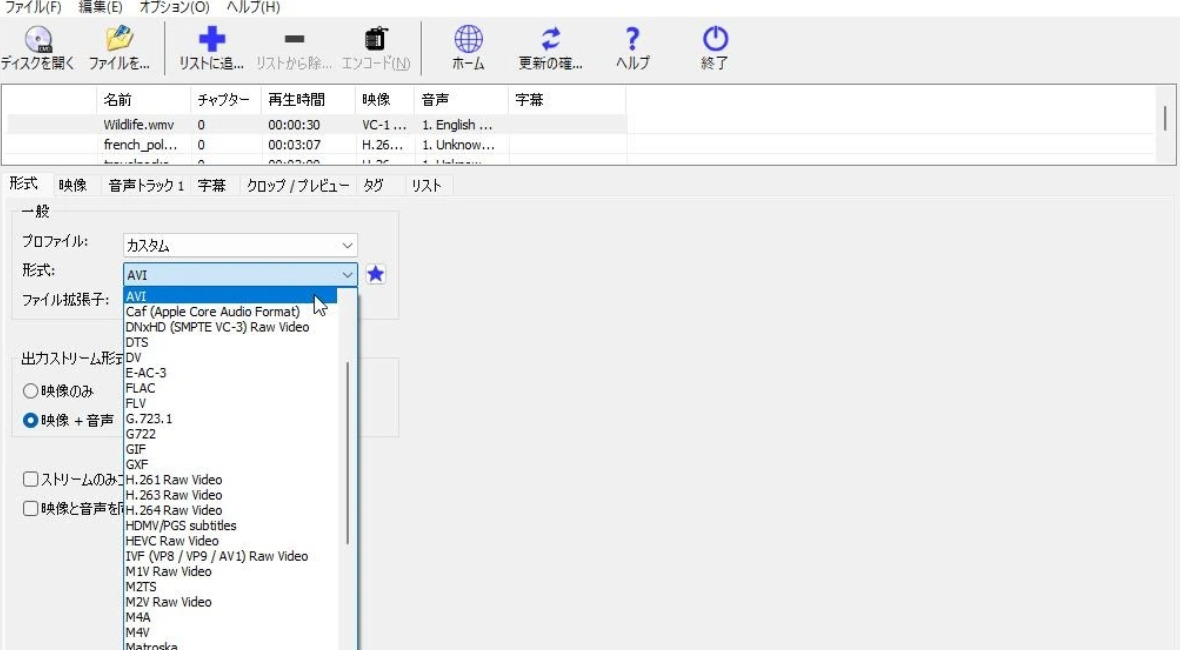Choose M2V Raw Video format
1180x650 pixels.
[x=230, y=602]
